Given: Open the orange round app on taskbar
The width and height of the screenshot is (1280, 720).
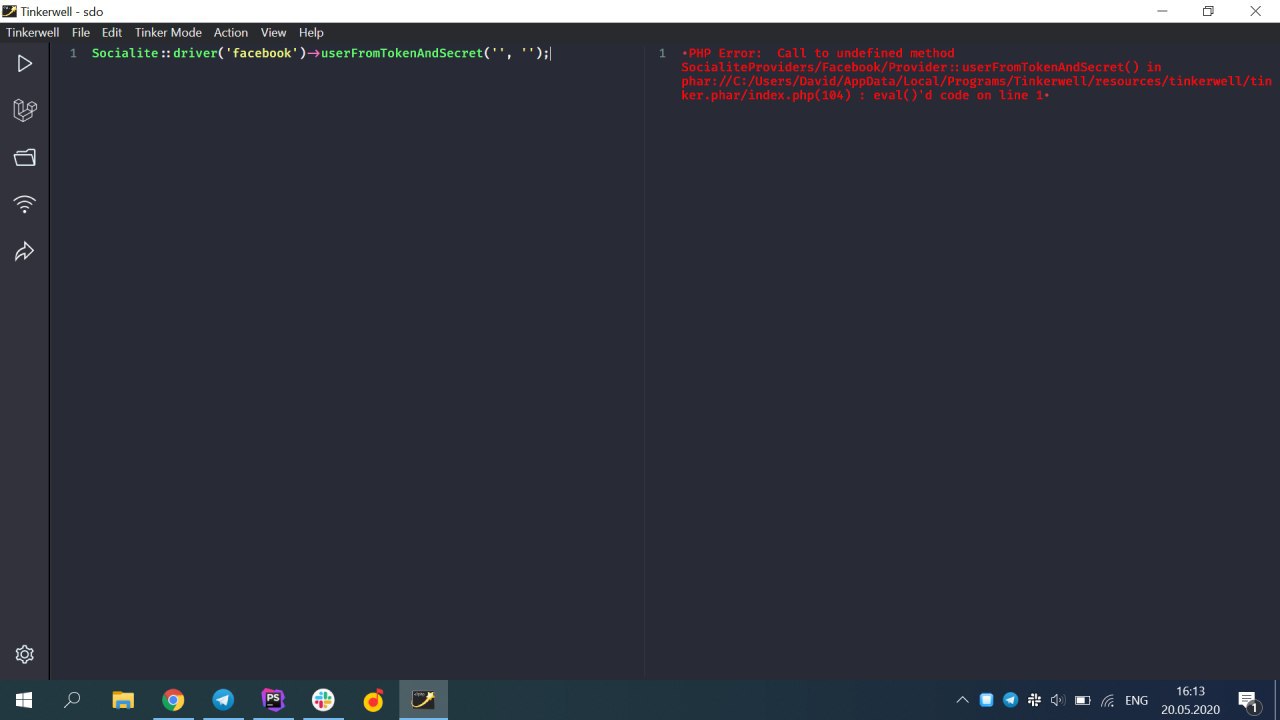Looking at the screenshot, I should (373, 700).
